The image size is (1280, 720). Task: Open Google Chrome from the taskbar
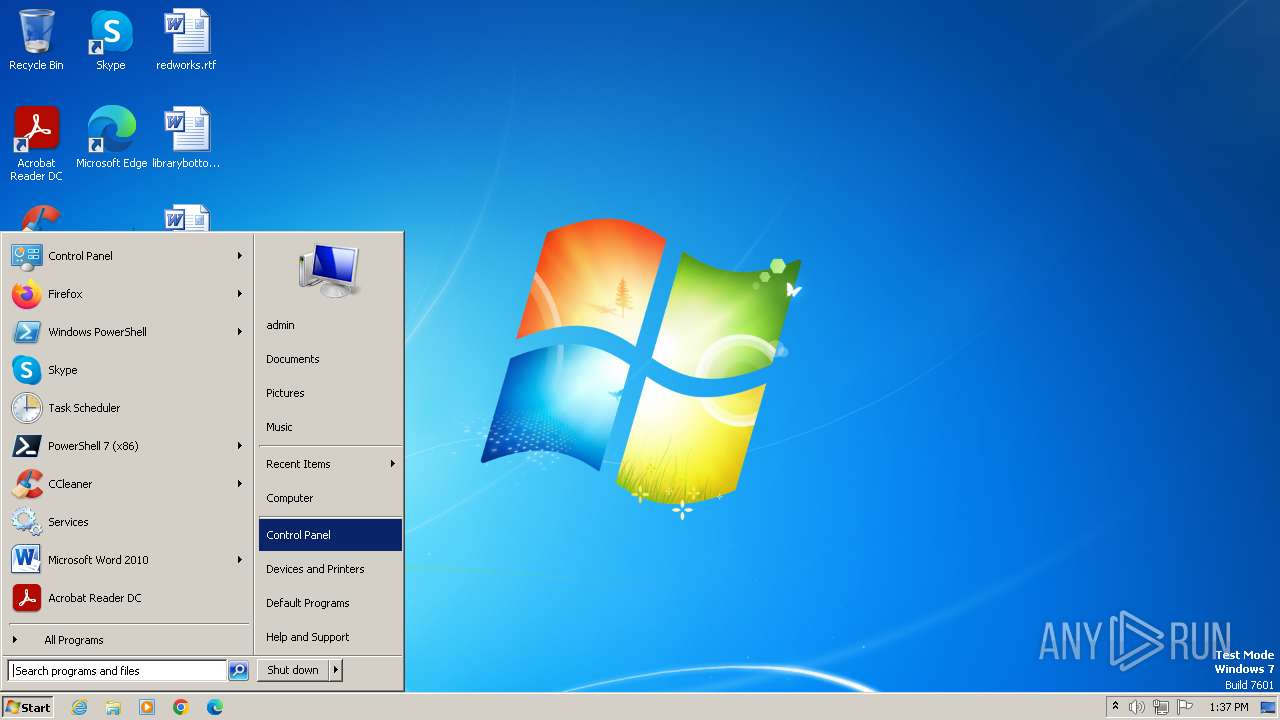pyautogui.click(x=181, y=707)
